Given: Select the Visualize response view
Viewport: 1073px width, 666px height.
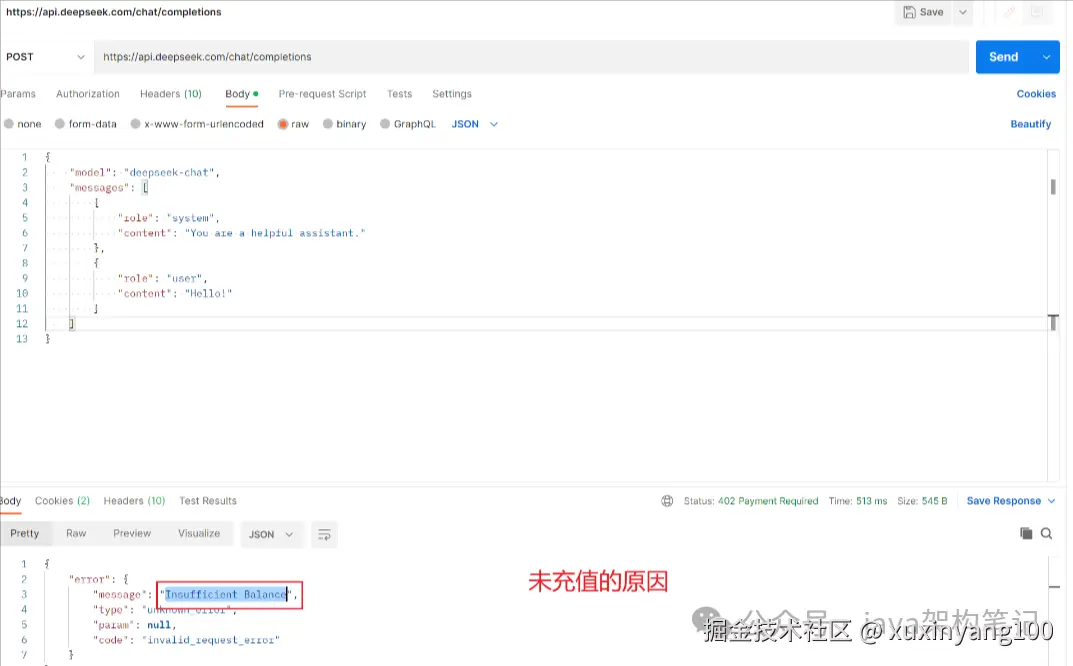Looking at the screenshot, I should [x=199, y=533].
